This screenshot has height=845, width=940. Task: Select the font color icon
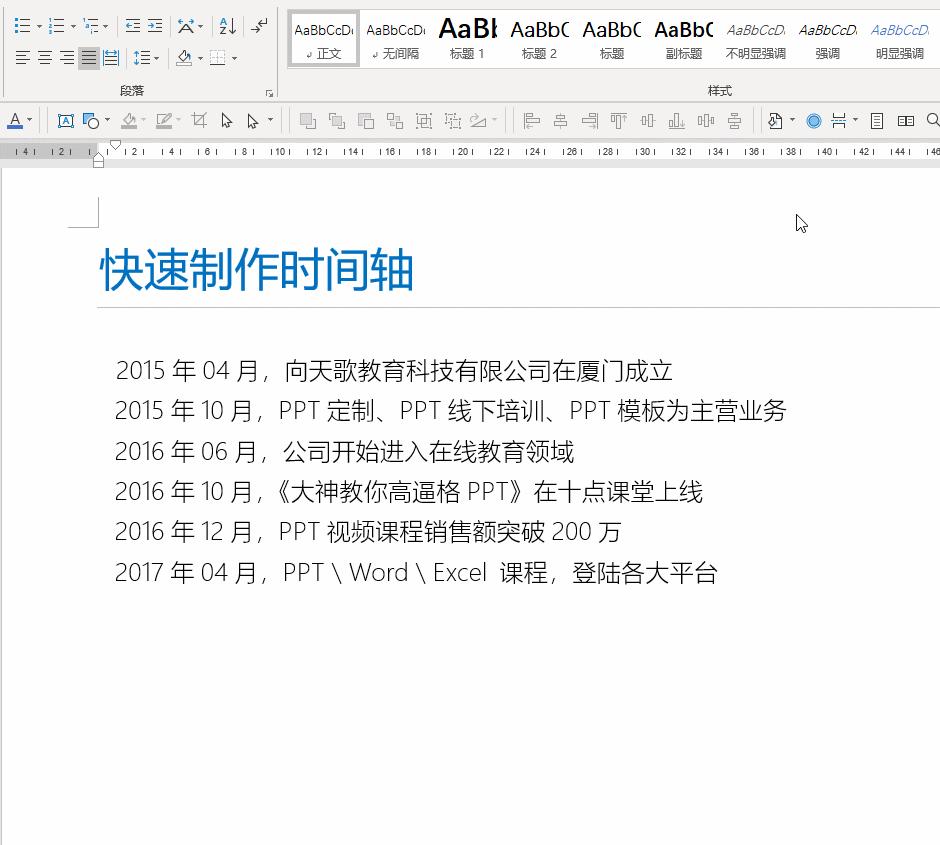coord(15,119)
